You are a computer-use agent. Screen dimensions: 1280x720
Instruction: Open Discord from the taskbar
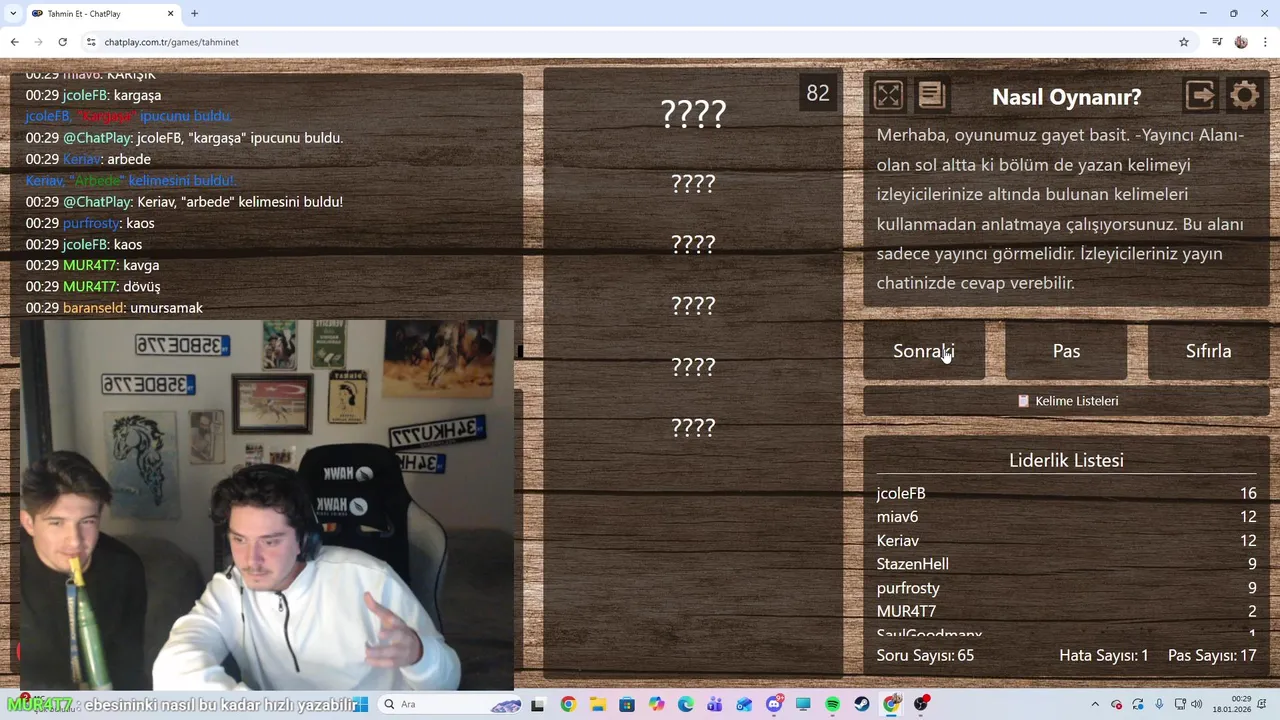[x=774, y=705]
